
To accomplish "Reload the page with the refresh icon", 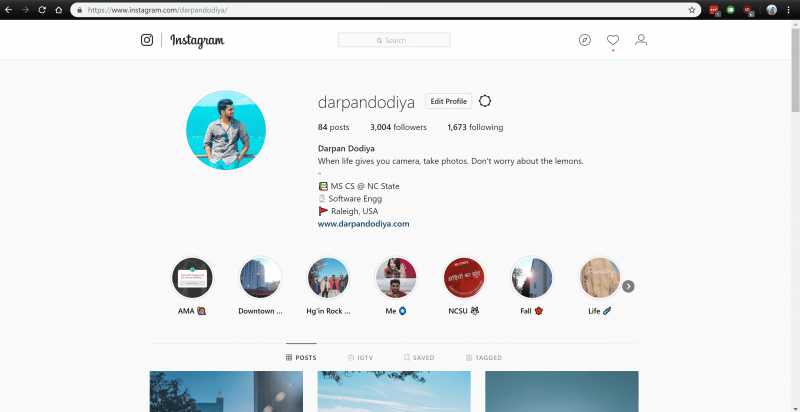I will (x=42, y=10).
